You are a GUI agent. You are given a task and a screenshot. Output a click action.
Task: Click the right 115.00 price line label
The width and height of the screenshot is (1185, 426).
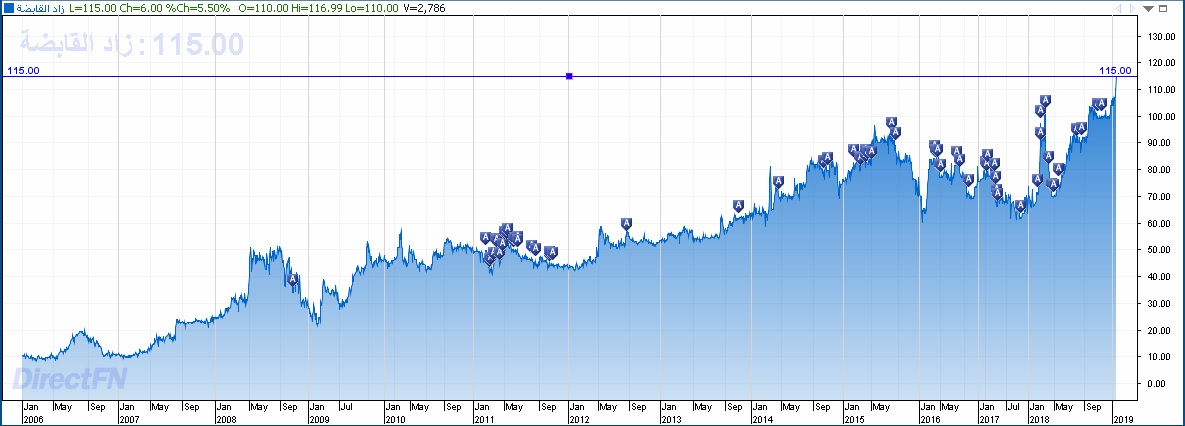coord(1114,70)
